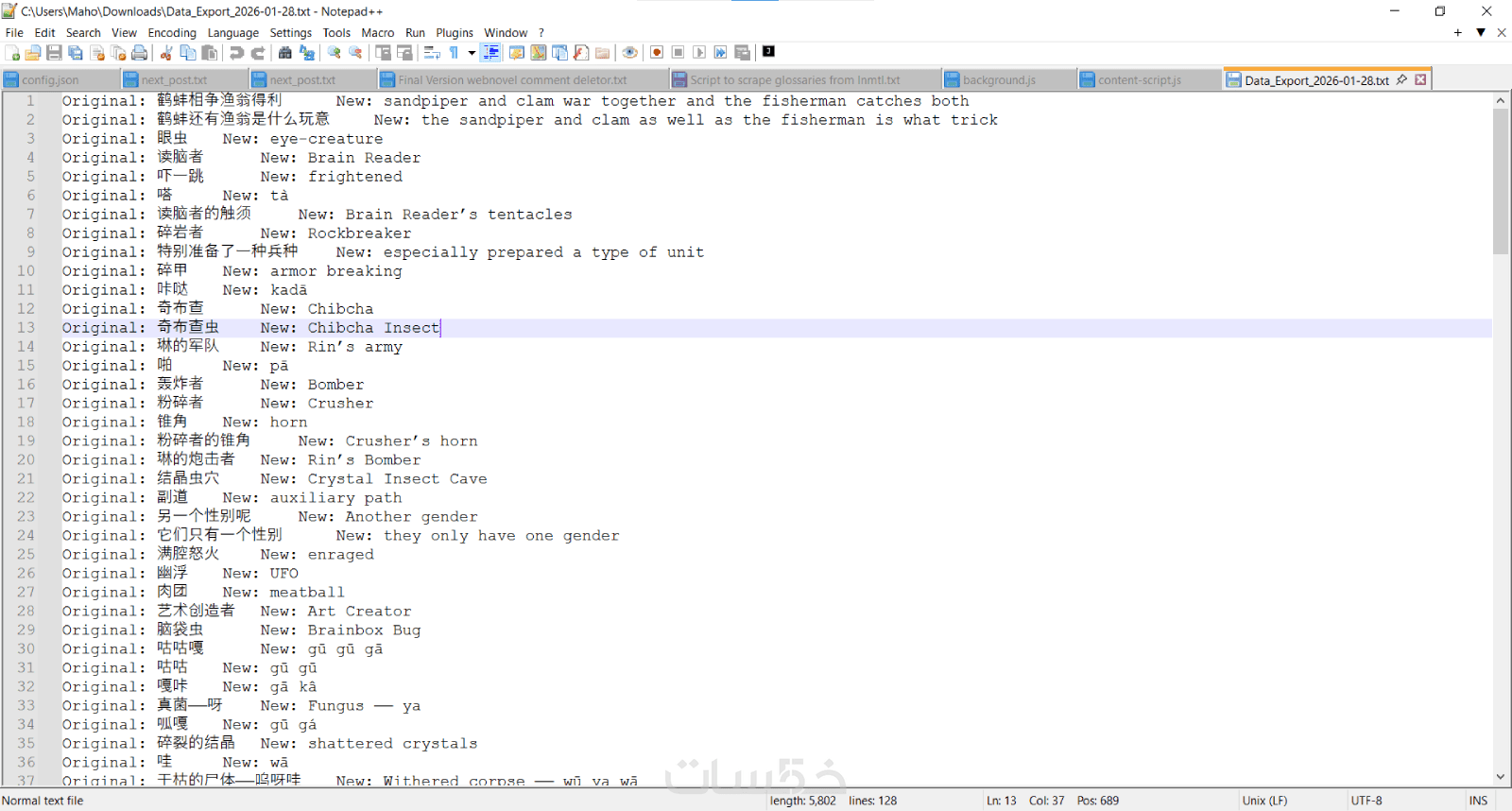Screen dimensions: 1512x811
Task: Click the Stop recording macro icon
Action: (x=679, y=53)
